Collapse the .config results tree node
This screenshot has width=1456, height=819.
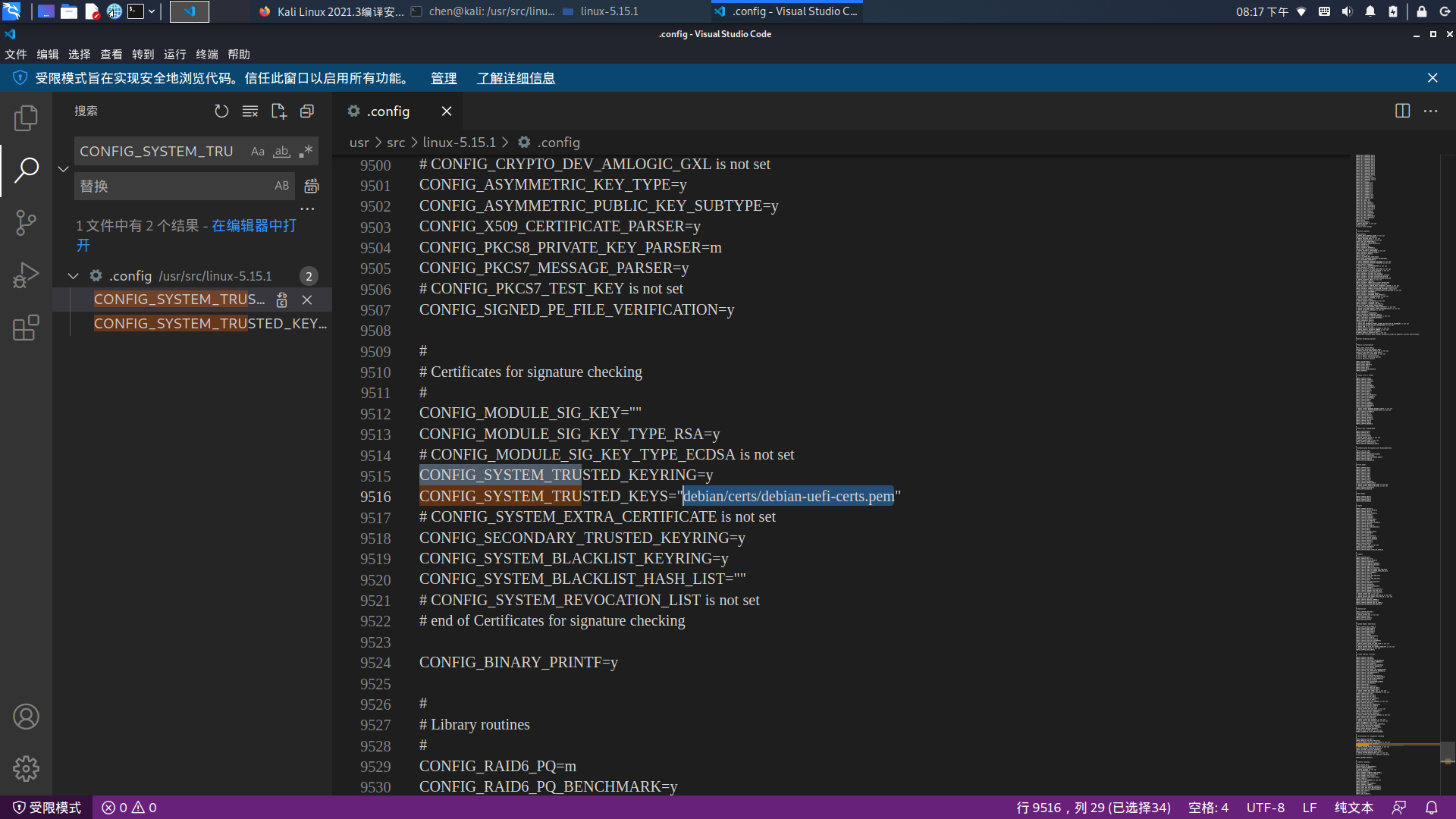74,276
